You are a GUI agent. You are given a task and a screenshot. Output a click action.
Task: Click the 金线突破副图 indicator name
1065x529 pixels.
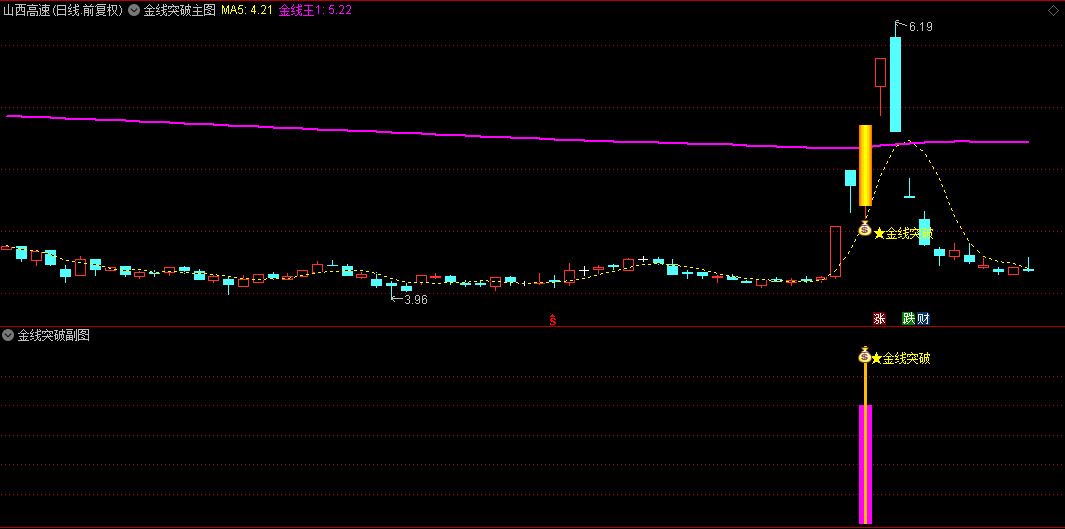tap(54, 335)
